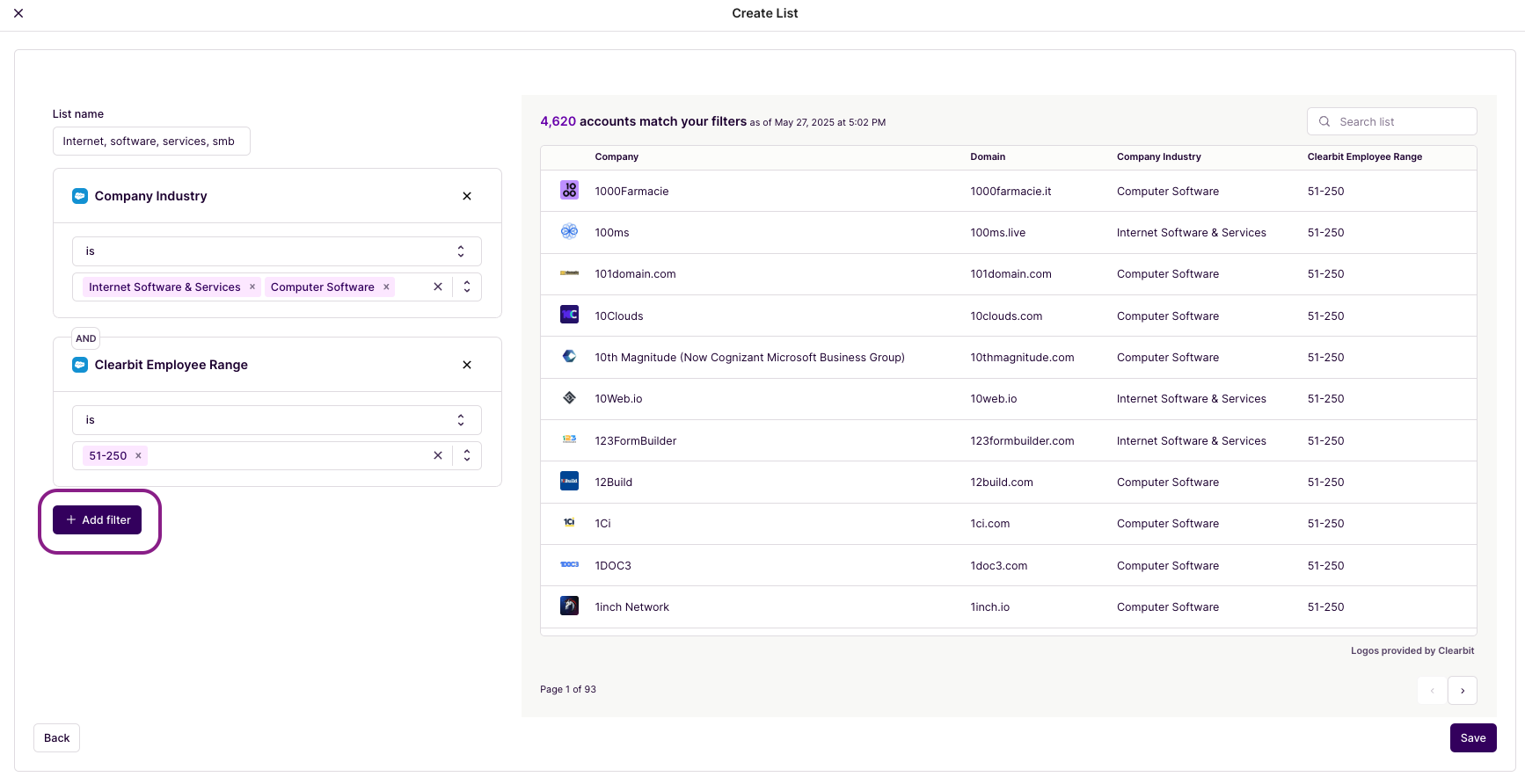Click the 1doc3.com domain cell
Viewport: 1525px width, 784px height.
[998, 566]
